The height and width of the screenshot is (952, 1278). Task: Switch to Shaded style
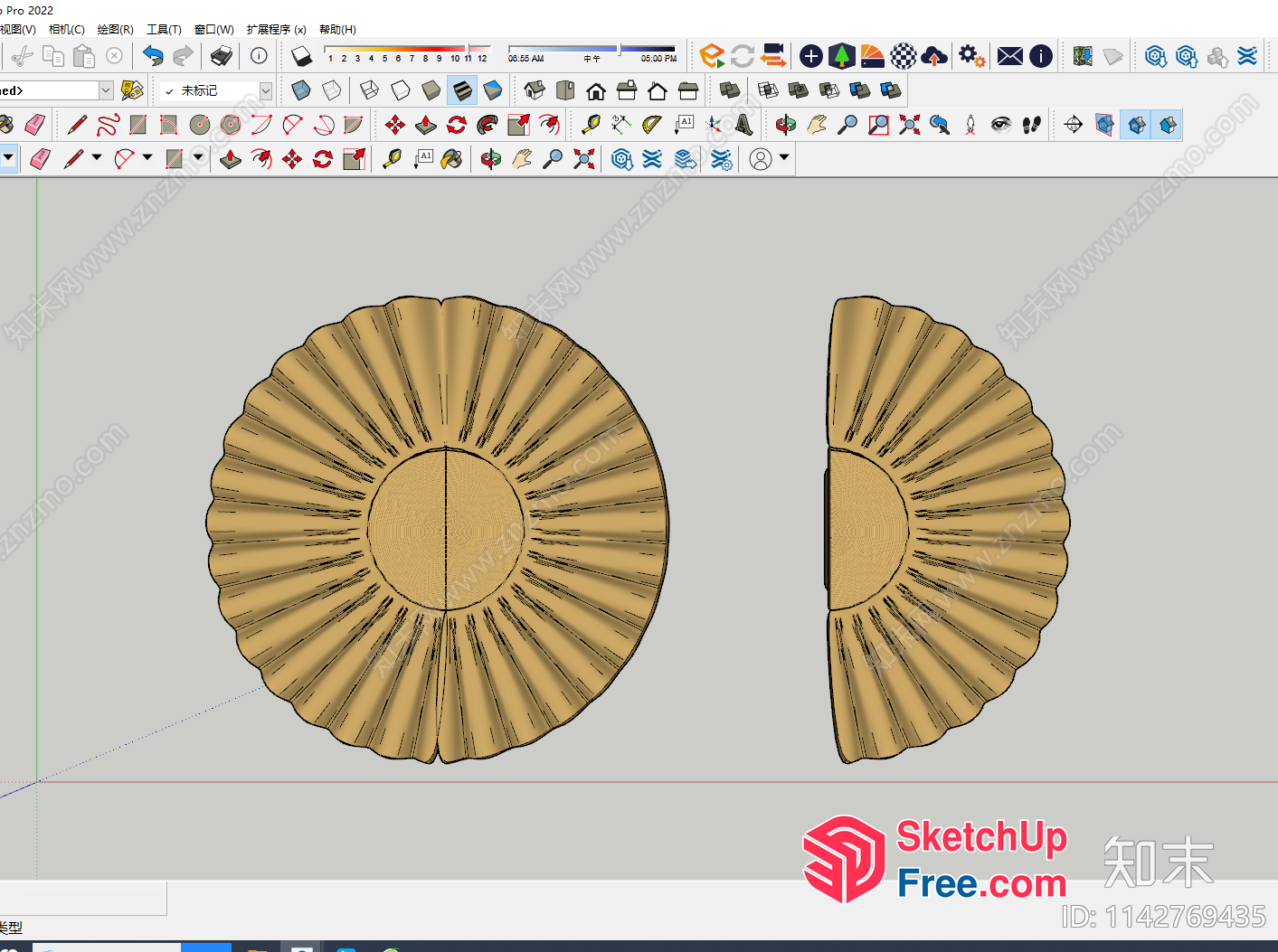click(431, 90)
